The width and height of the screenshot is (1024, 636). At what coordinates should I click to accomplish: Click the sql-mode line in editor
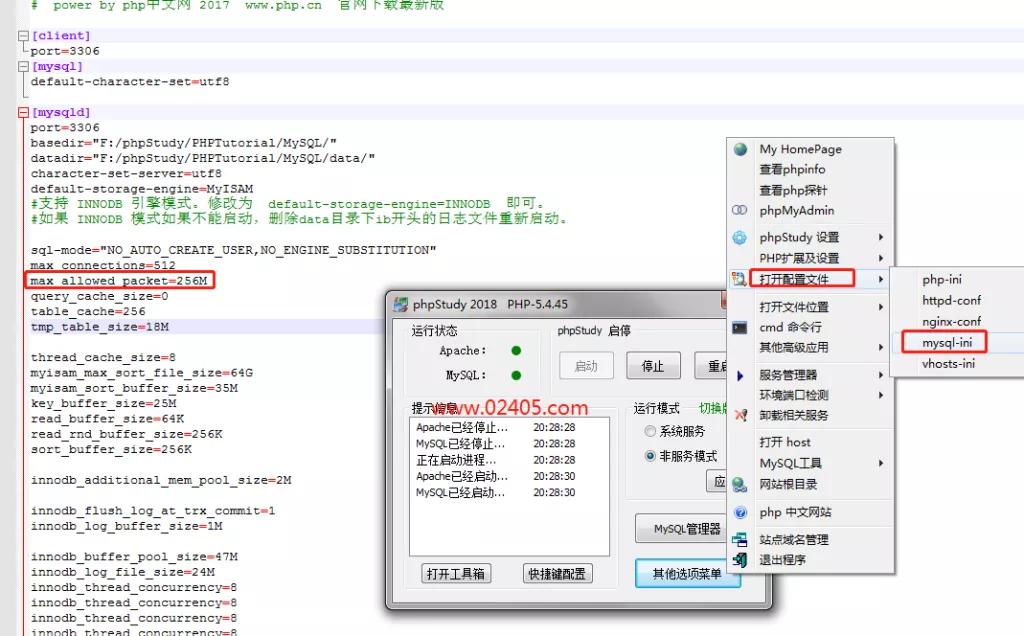pos(233,250)
